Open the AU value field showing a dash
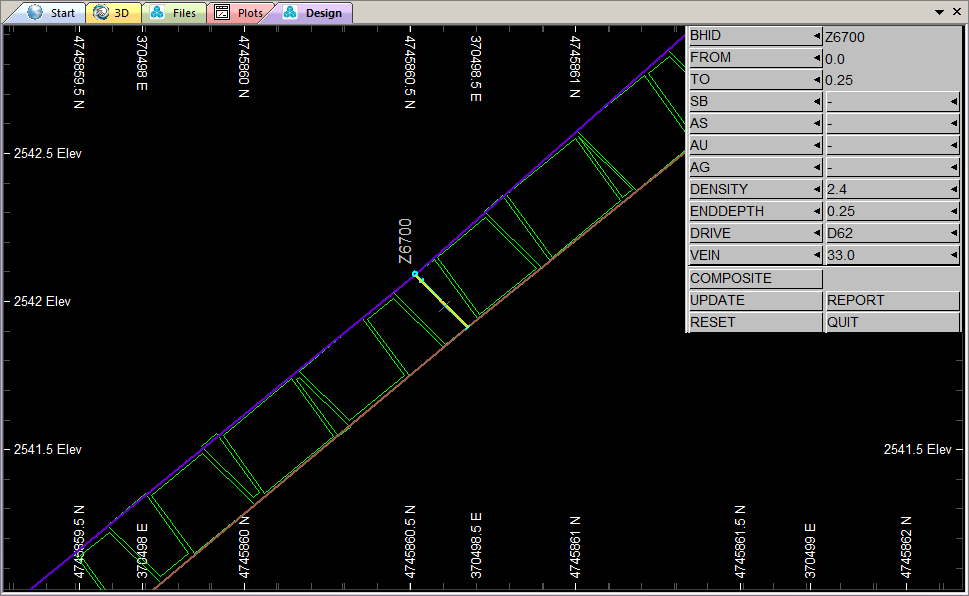Image resolution: width=969 pixels, height=596 pixels. coord(892,146)
